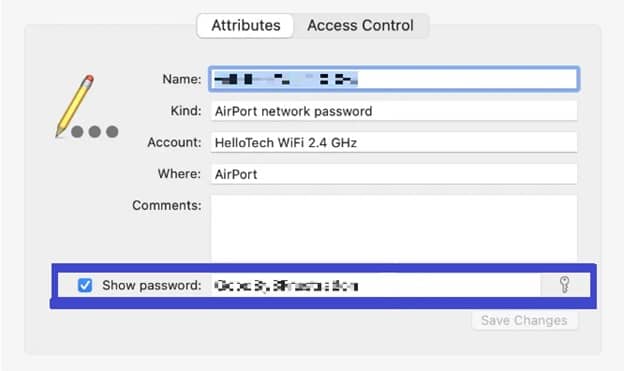Image resolution: width=624 pixels, height=371 pixels.
Task: Click inside the Name text field
Action: 394,79
